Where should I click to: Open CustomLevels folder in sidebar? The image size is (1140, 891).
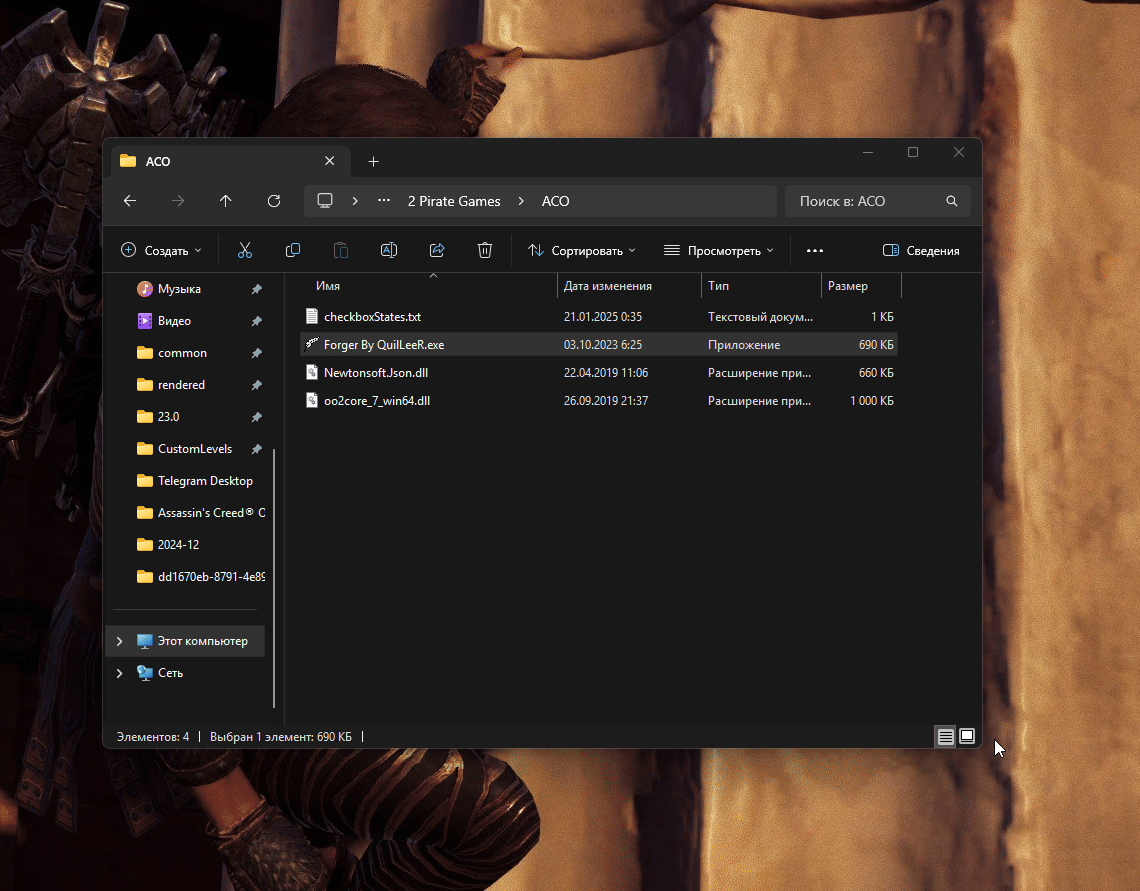tap(195, 449)
